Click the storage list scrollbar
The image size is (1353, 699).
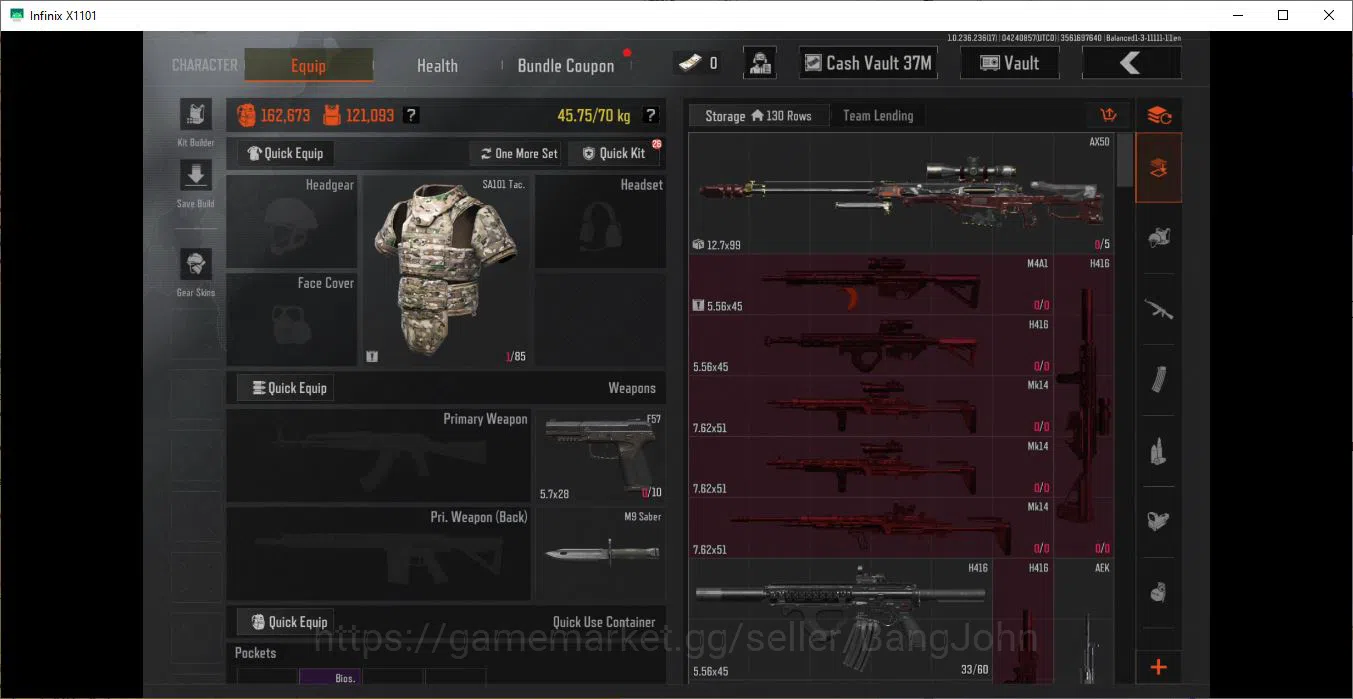1125,160
